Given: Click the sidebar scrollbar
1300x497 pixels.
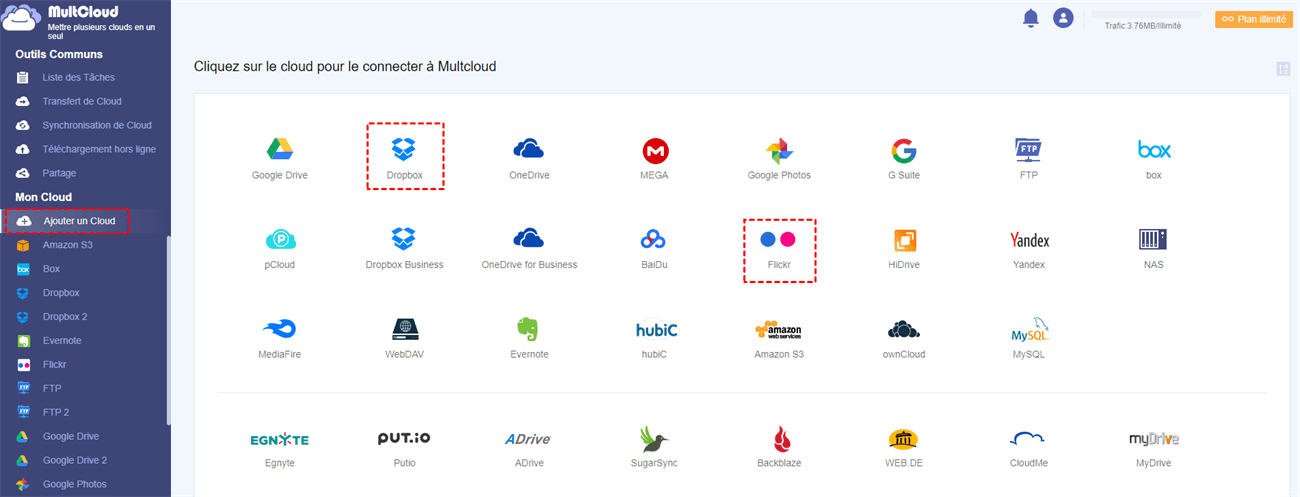Looking at the screenshot, I should 168,330.
